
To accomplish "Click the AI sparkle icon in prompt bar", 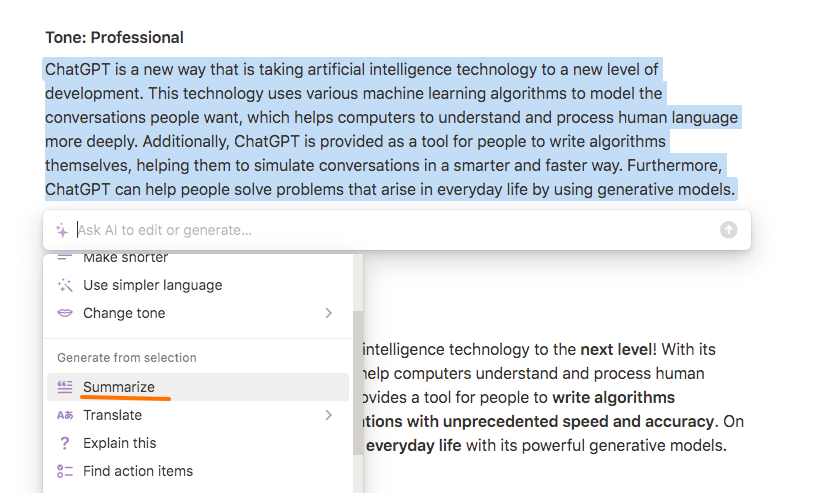I will [62, 230].
